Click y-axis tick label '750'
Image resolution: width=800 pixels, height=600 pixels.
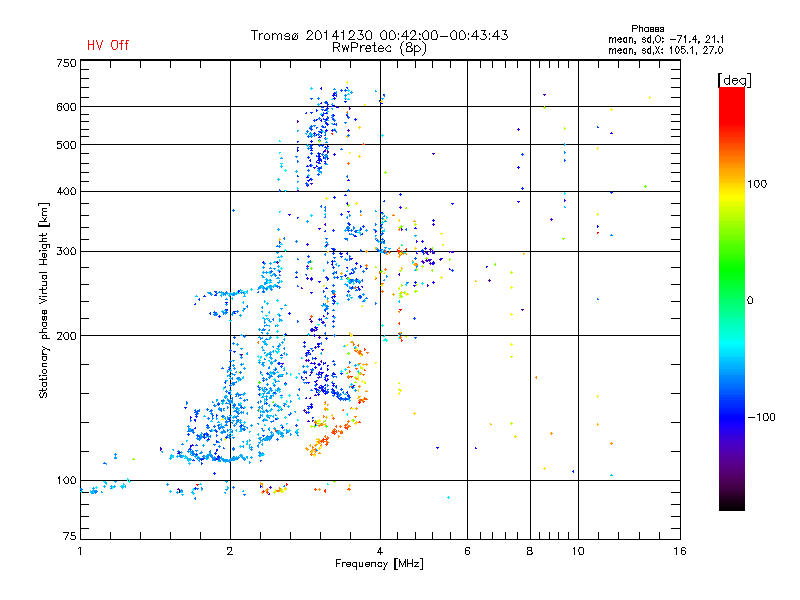coord(66,63)
